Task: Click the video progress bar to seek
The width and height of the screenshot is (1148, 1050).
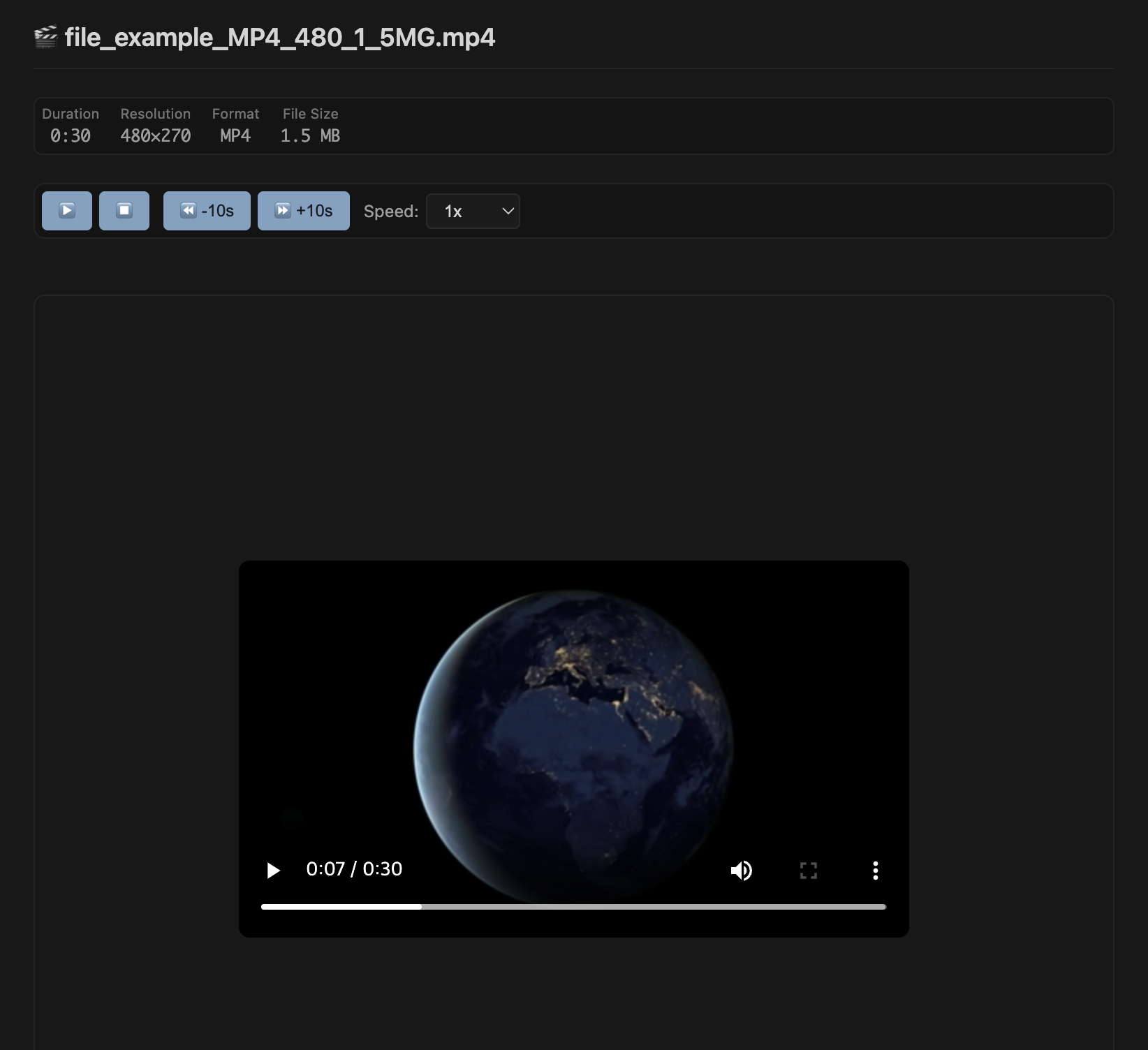Action: (573, 906)
